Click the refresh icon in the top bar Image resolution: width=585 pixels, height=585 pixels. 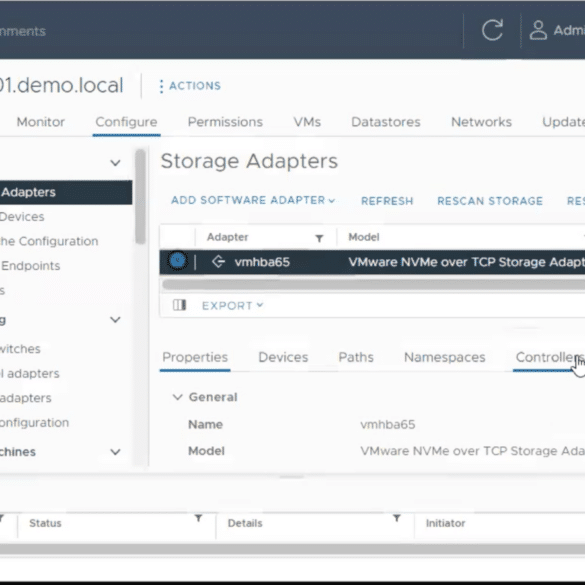click(x=492, y=30)
